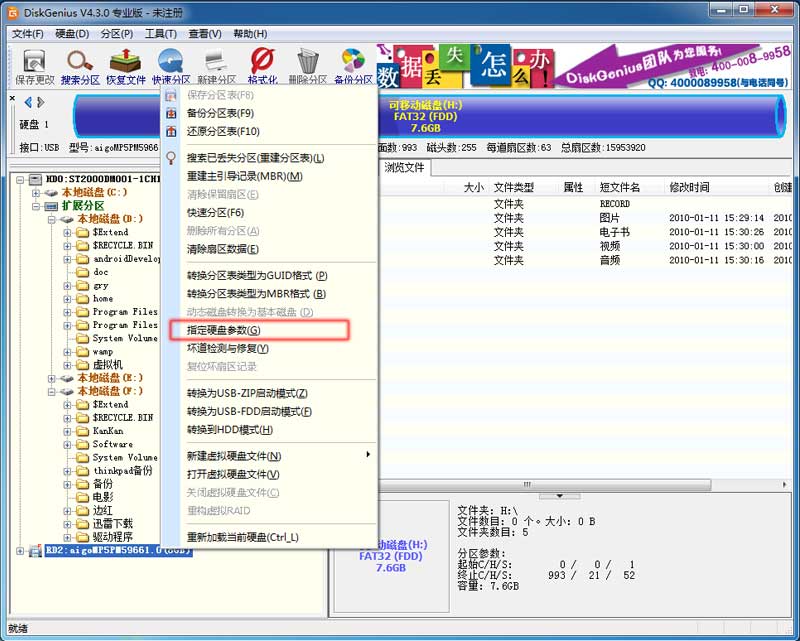Viewport: 800px width, 641px height.
Task: Click HD0 hard disk icon in tree
Action: (35, 179)
